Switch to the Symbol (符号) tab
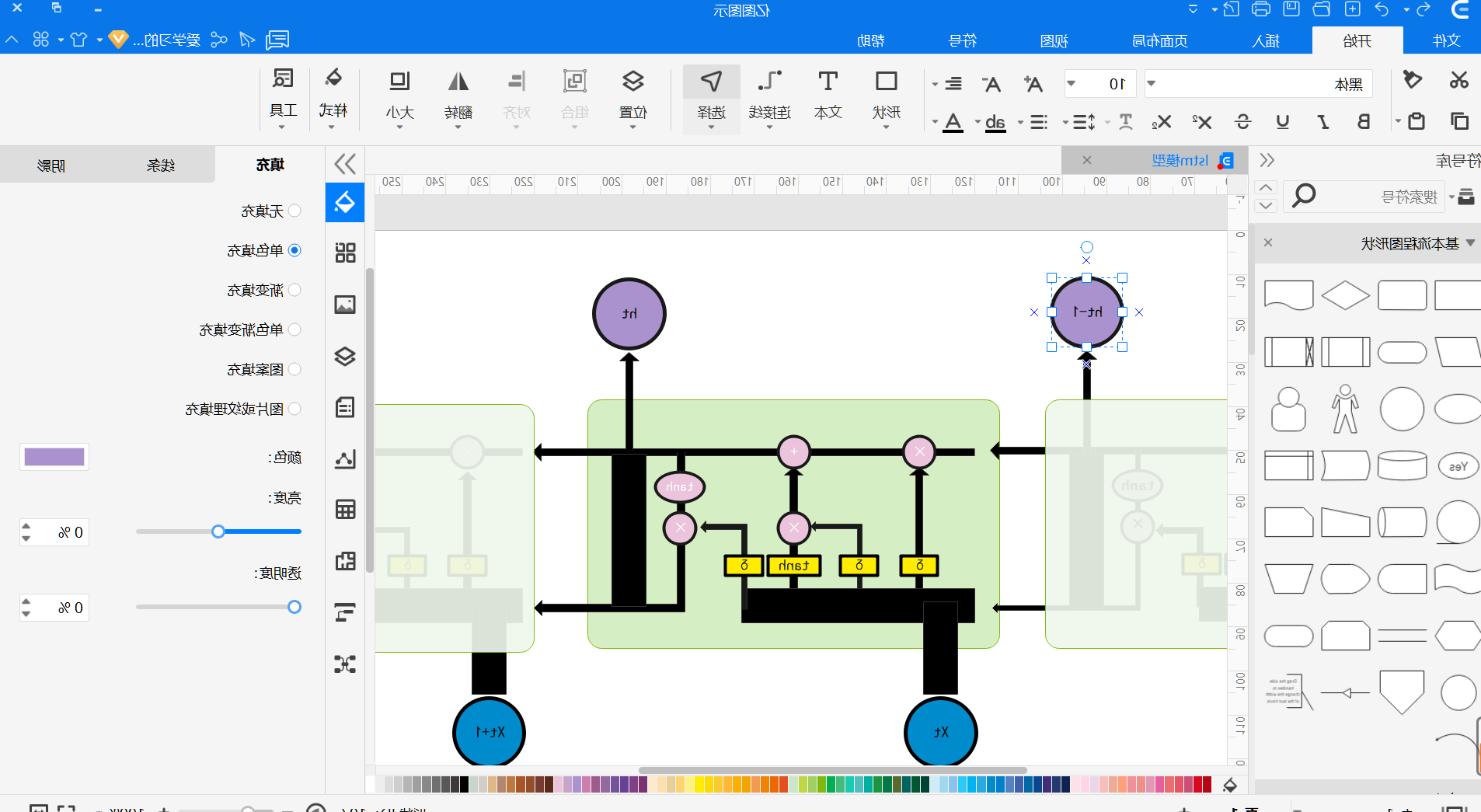 point(962,40)
